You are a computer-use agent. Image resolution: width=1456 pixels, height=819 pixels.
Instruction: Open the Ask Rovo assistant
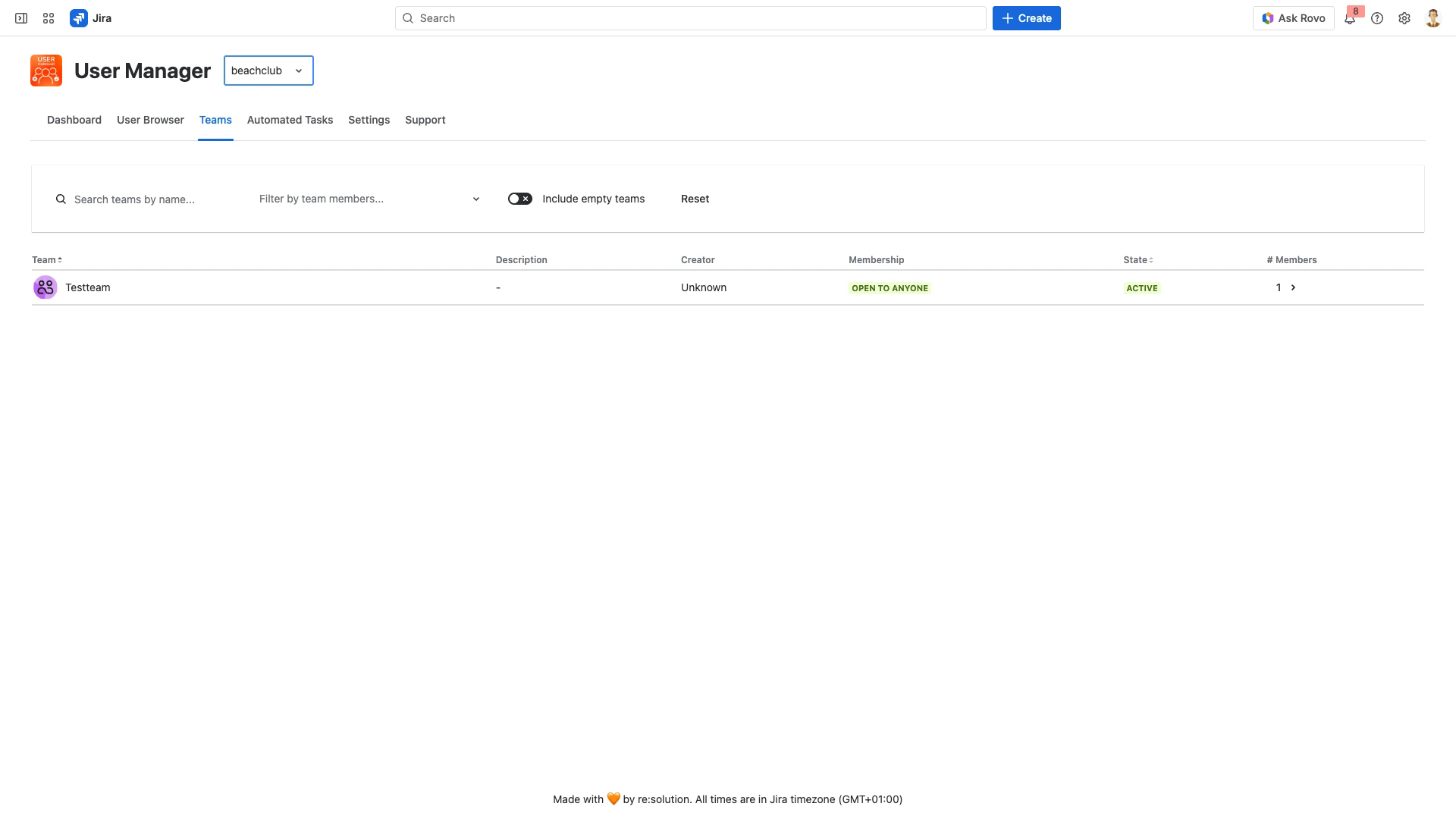pos(1294,17)
